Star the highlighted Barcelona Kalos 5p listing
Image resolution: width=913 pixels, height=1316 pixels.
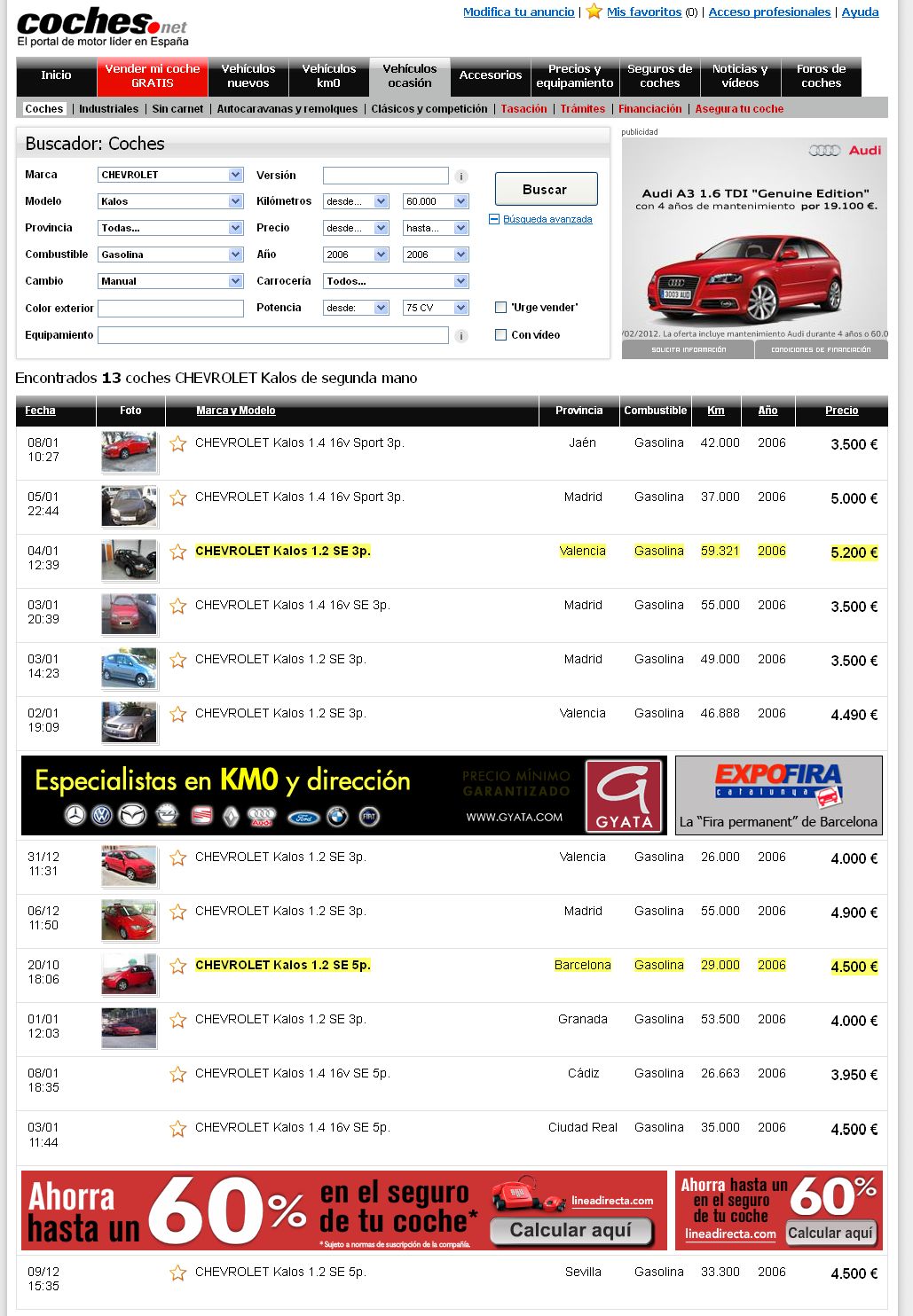(x=178, y=966)
